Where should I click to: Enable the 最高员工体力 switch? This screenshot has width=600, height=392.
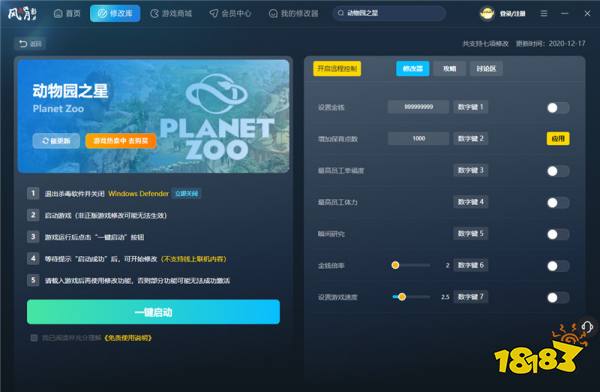558,203
